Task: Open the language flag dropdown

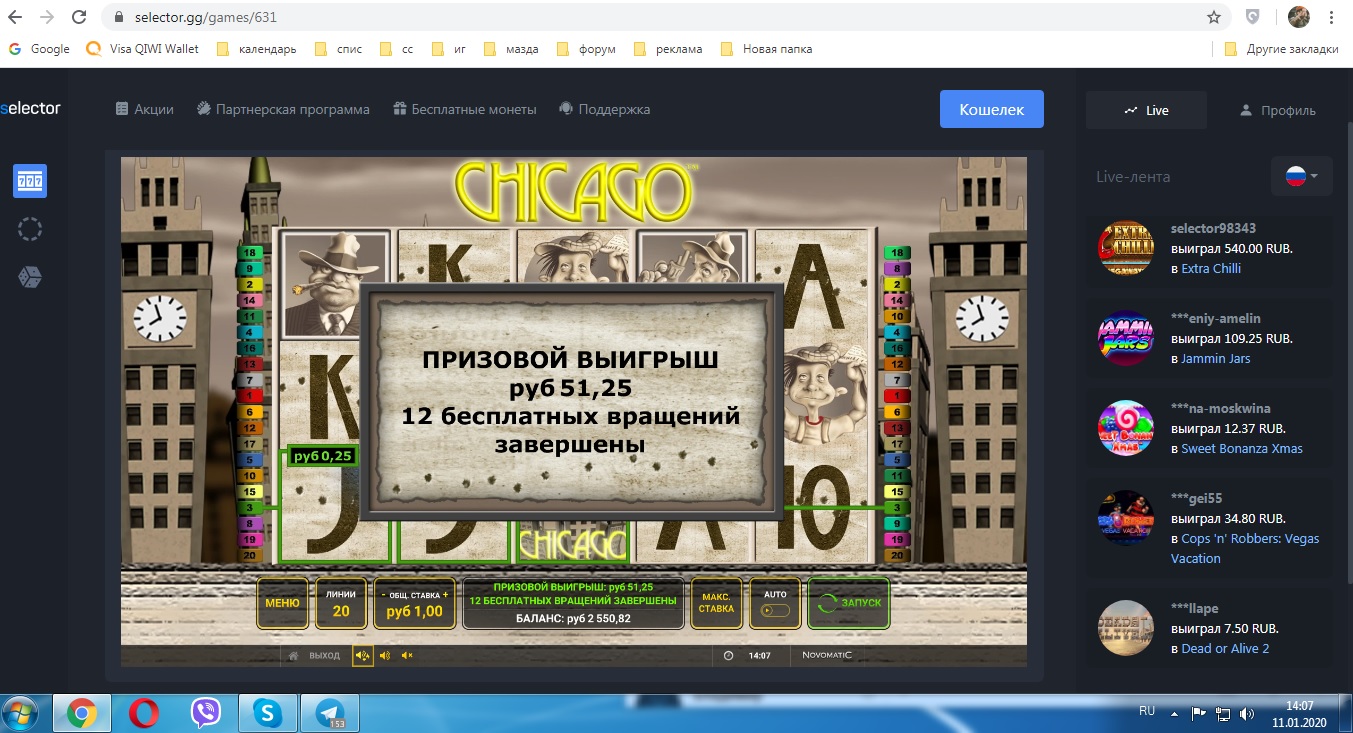Action: point(1301,177)
